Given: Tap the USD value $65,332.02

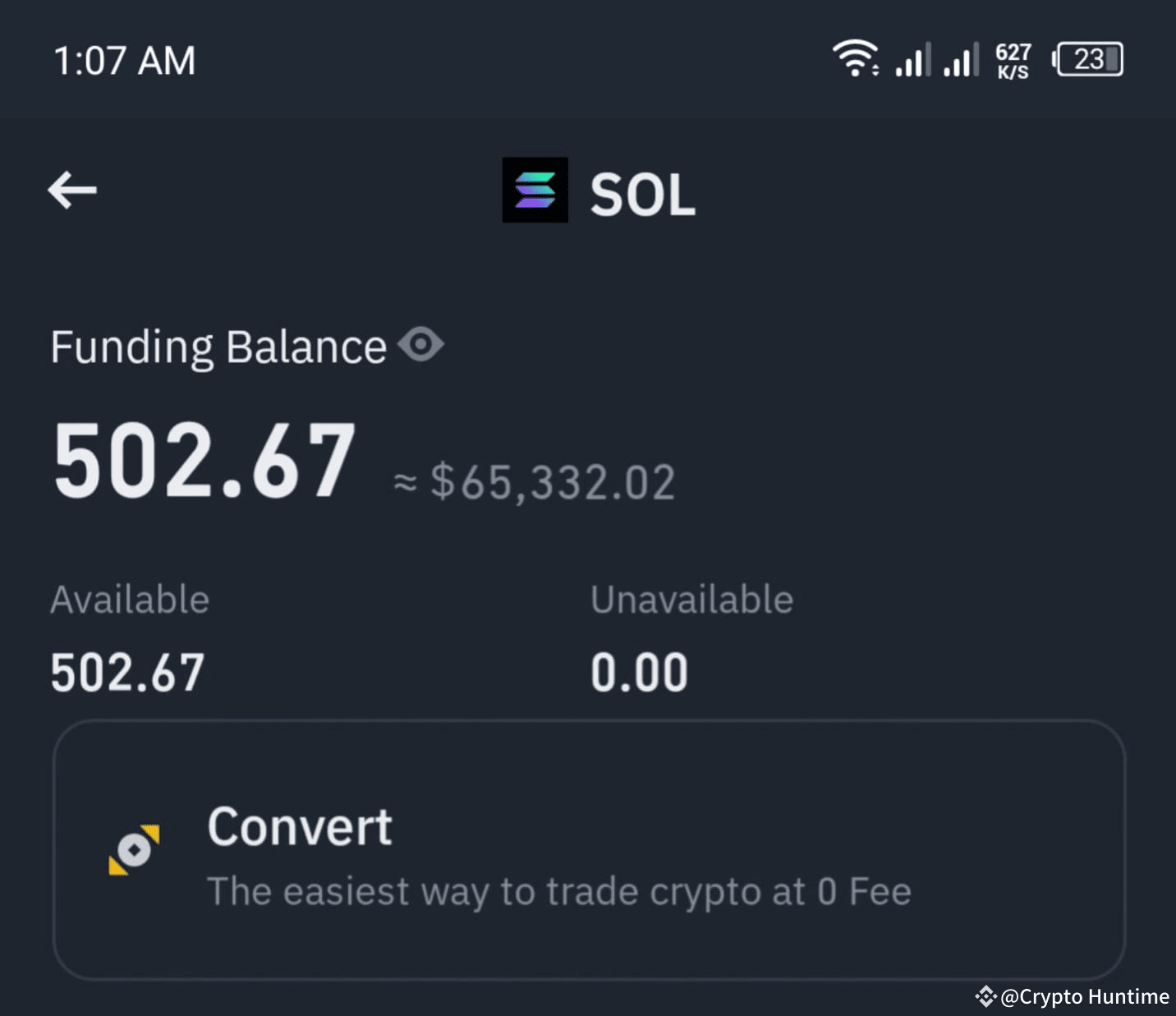Looking at the screenshot, I should point(552,481).
